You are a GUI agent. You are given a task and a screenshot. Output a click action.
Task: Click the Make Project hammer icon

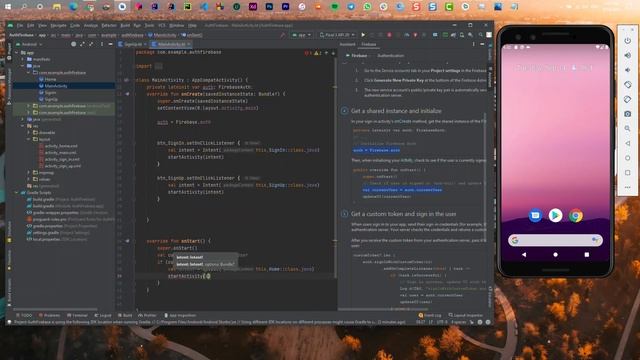pos(282,35)
